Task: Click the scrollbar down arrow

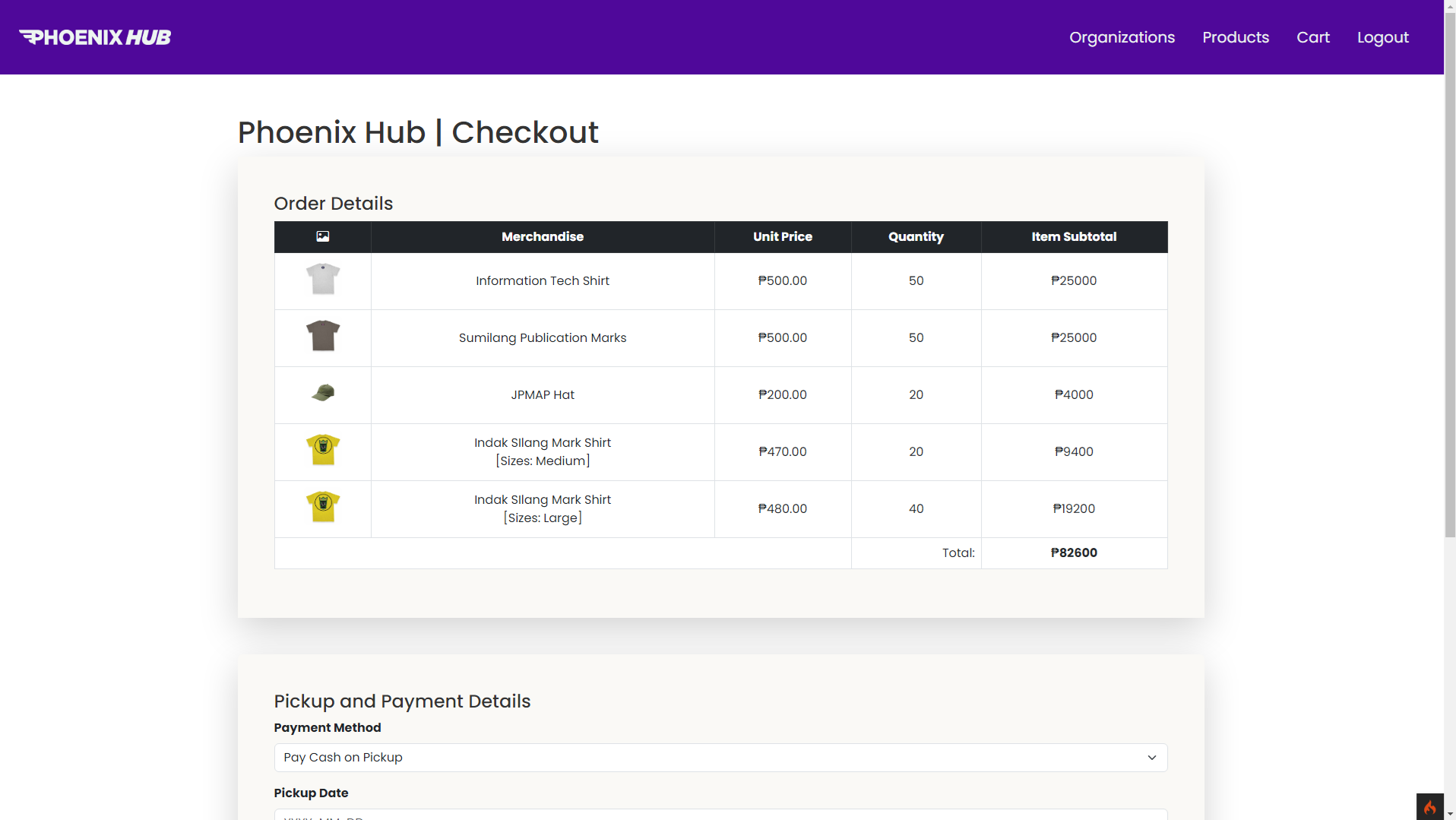Action: [1449, 814]
